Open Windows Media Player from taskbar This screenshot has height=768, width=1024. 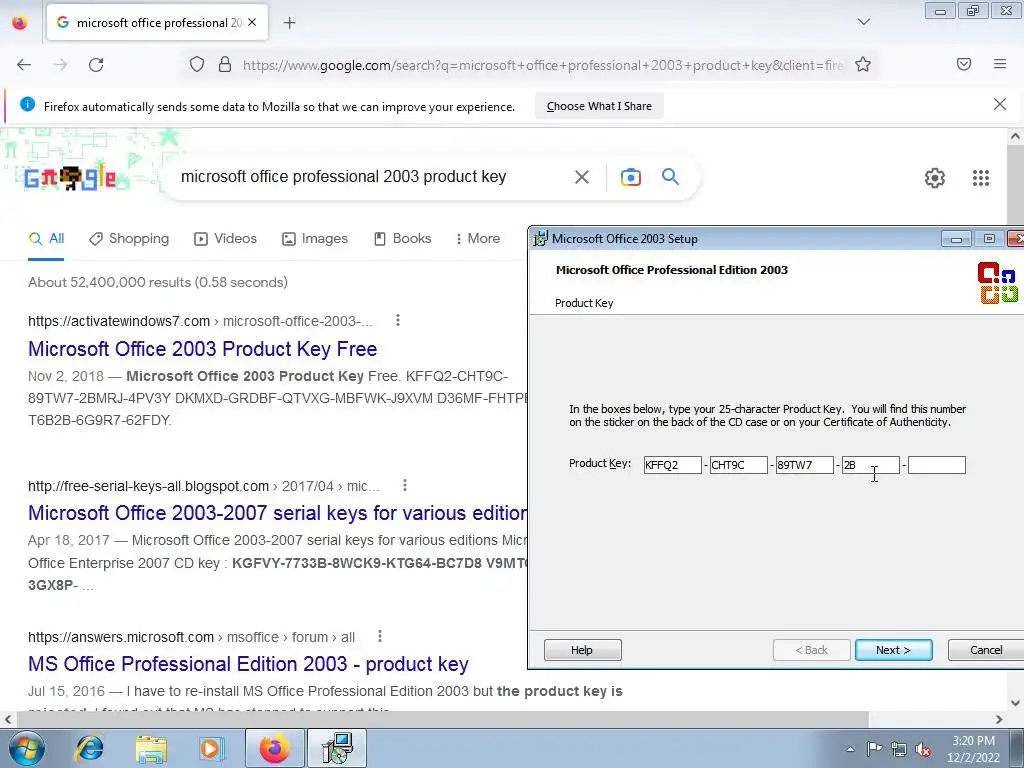211,748
